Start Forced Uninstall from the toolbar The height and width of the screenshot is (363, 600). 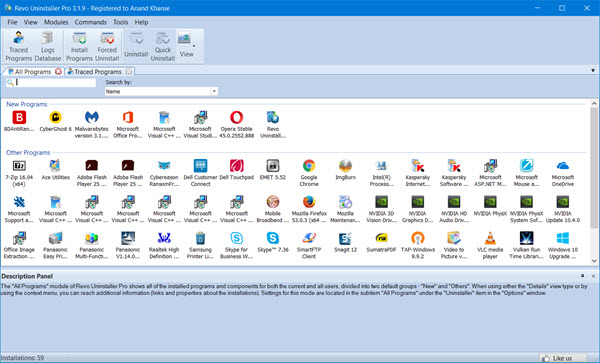[x=107, y=46]
